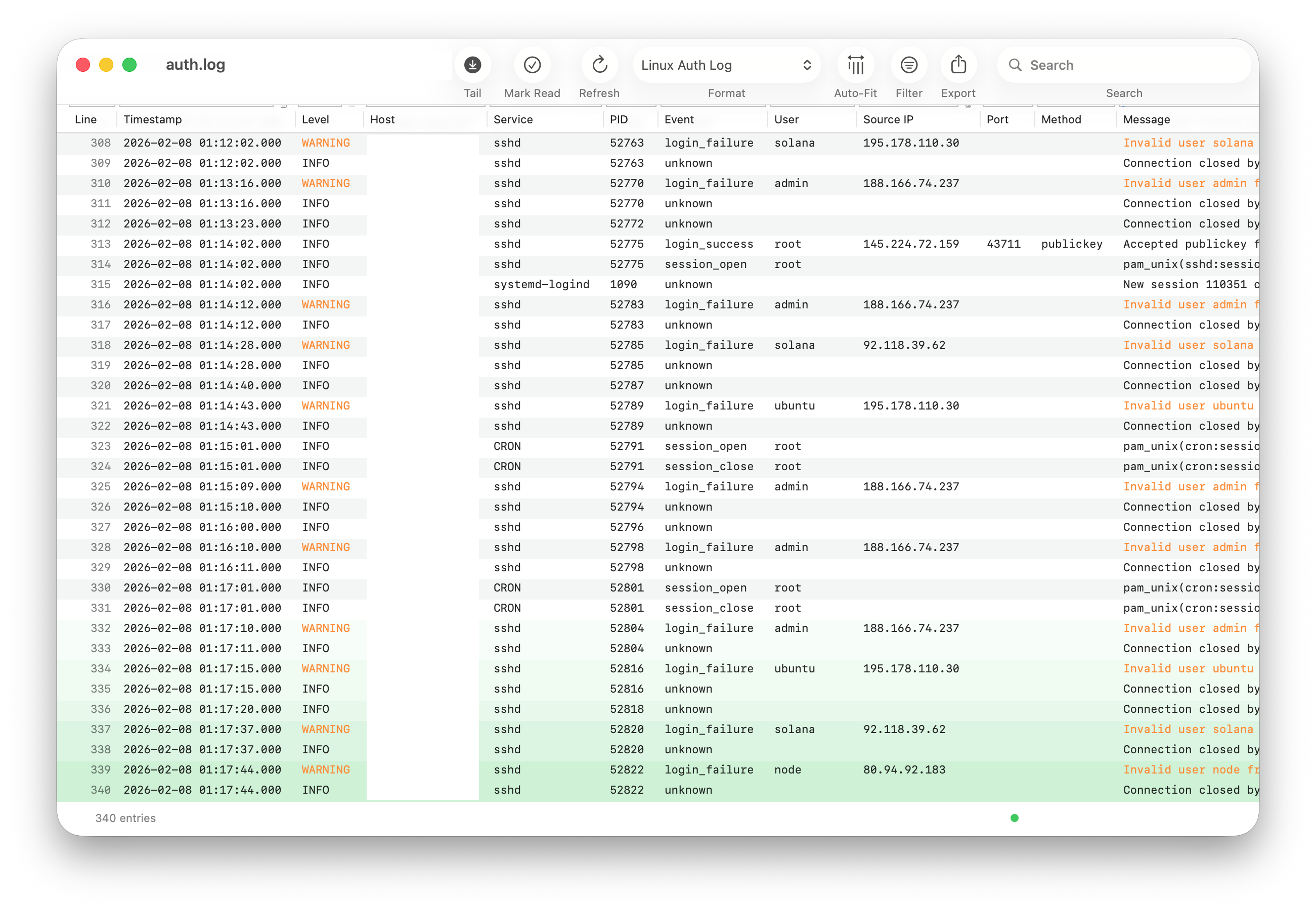Refresh the log with the reload icon
Image resolution: width=1316 pixels, height=911 pixels.
599,65
